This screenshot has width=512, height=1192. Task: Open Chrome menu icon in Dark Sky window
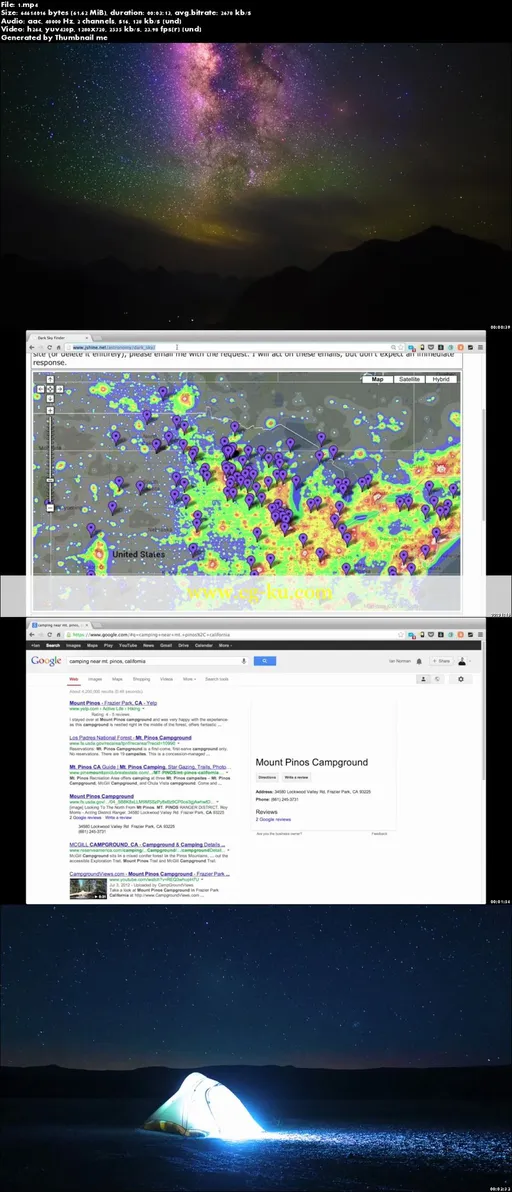[x=479, y=347]
